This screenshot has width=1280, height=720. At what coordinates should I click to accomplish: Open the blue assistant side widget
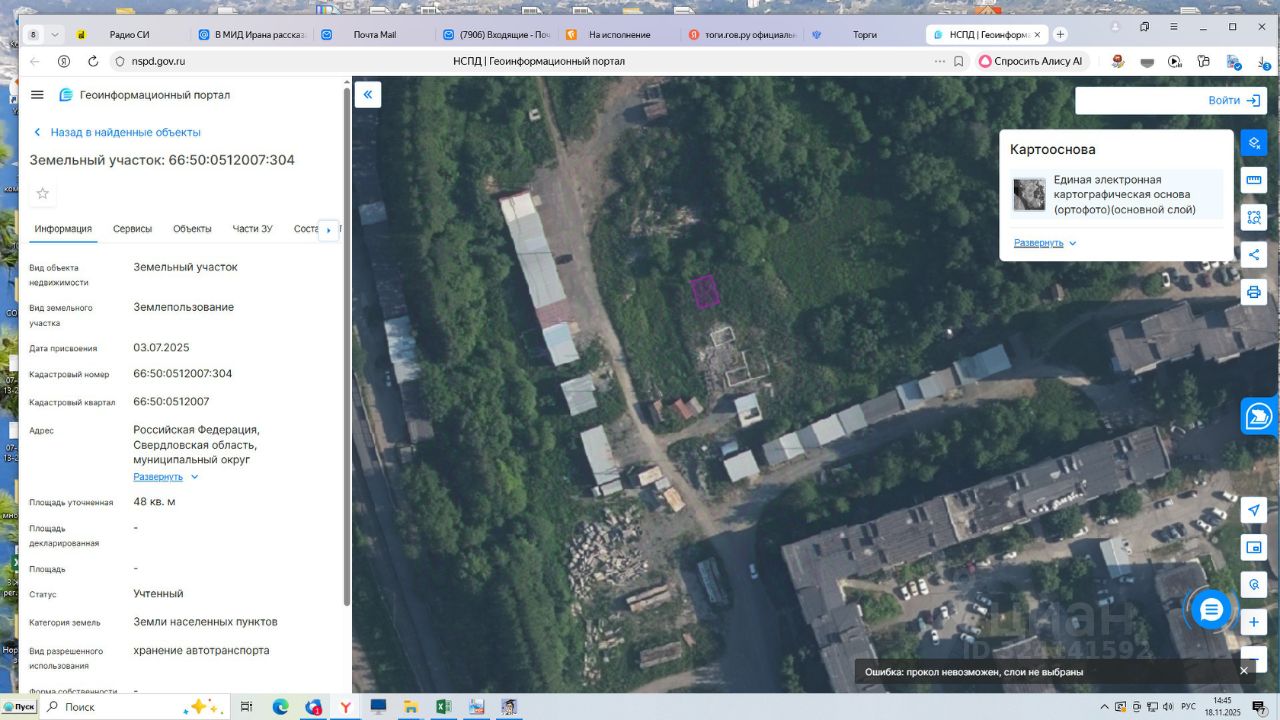click(x=1258, y=415)
